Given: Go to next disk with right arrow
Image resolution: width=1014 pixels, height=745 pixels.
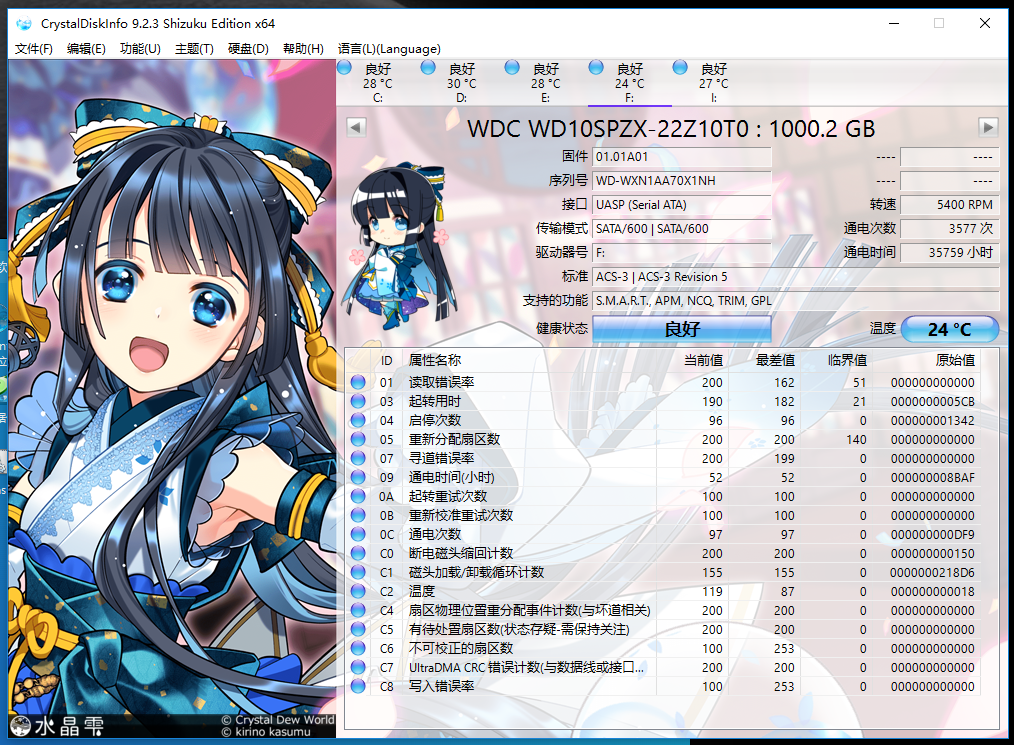Looking at the screenshot, I should click(988, 127).
